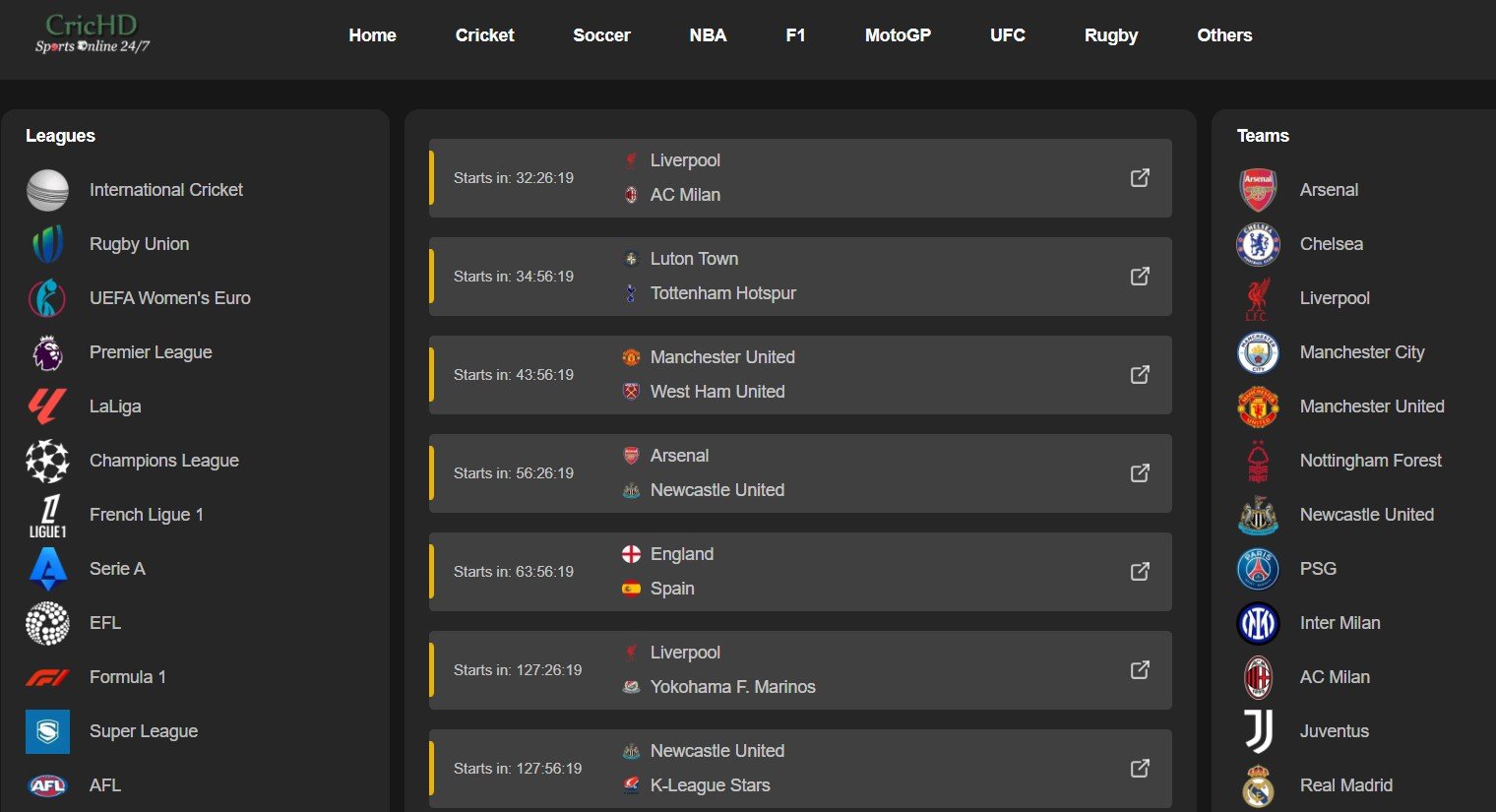Visit the Real Madrid team link
This screenshot has width=1496, height=812.
[x=1345, y=785]
